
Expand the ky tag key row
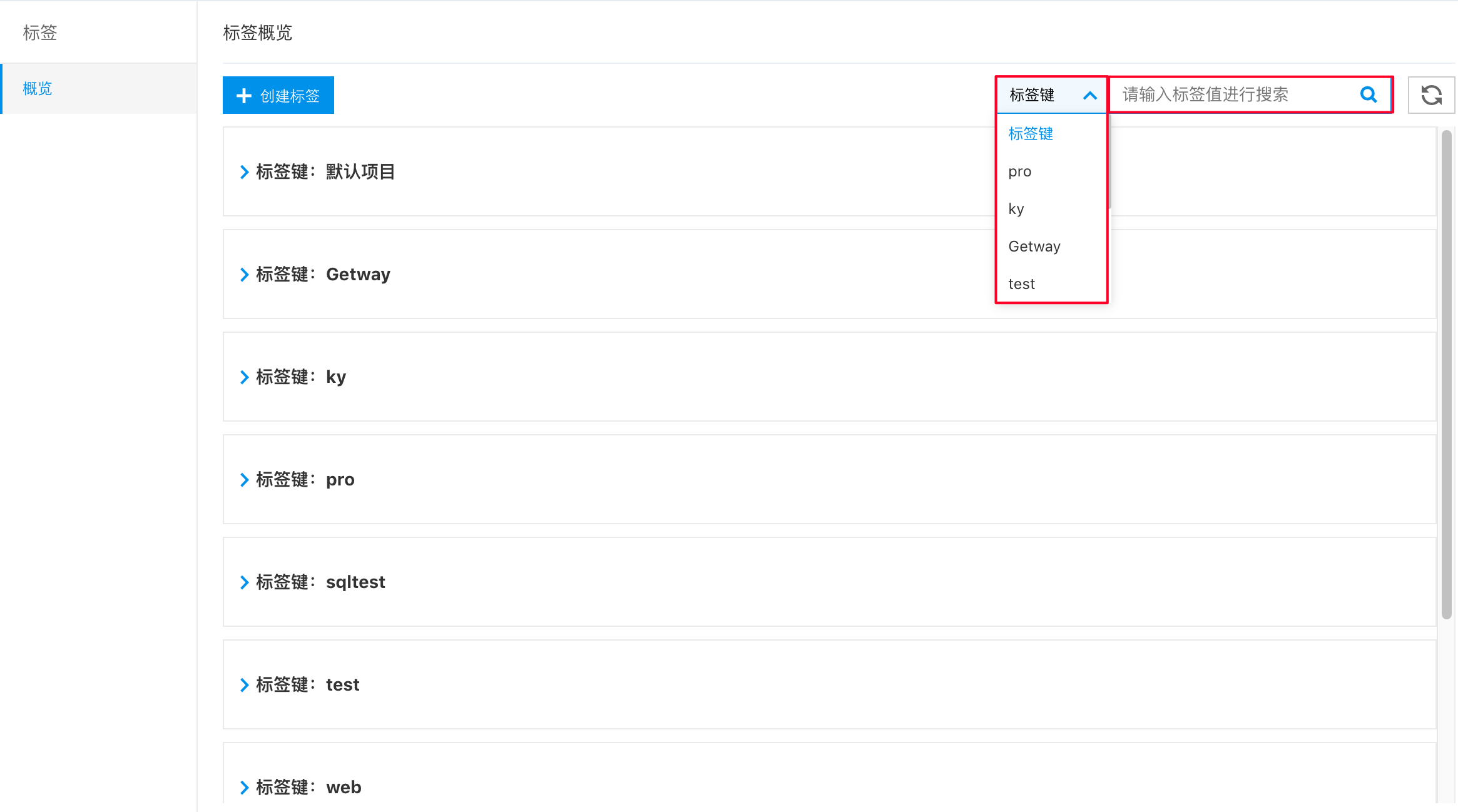point(244,377)
